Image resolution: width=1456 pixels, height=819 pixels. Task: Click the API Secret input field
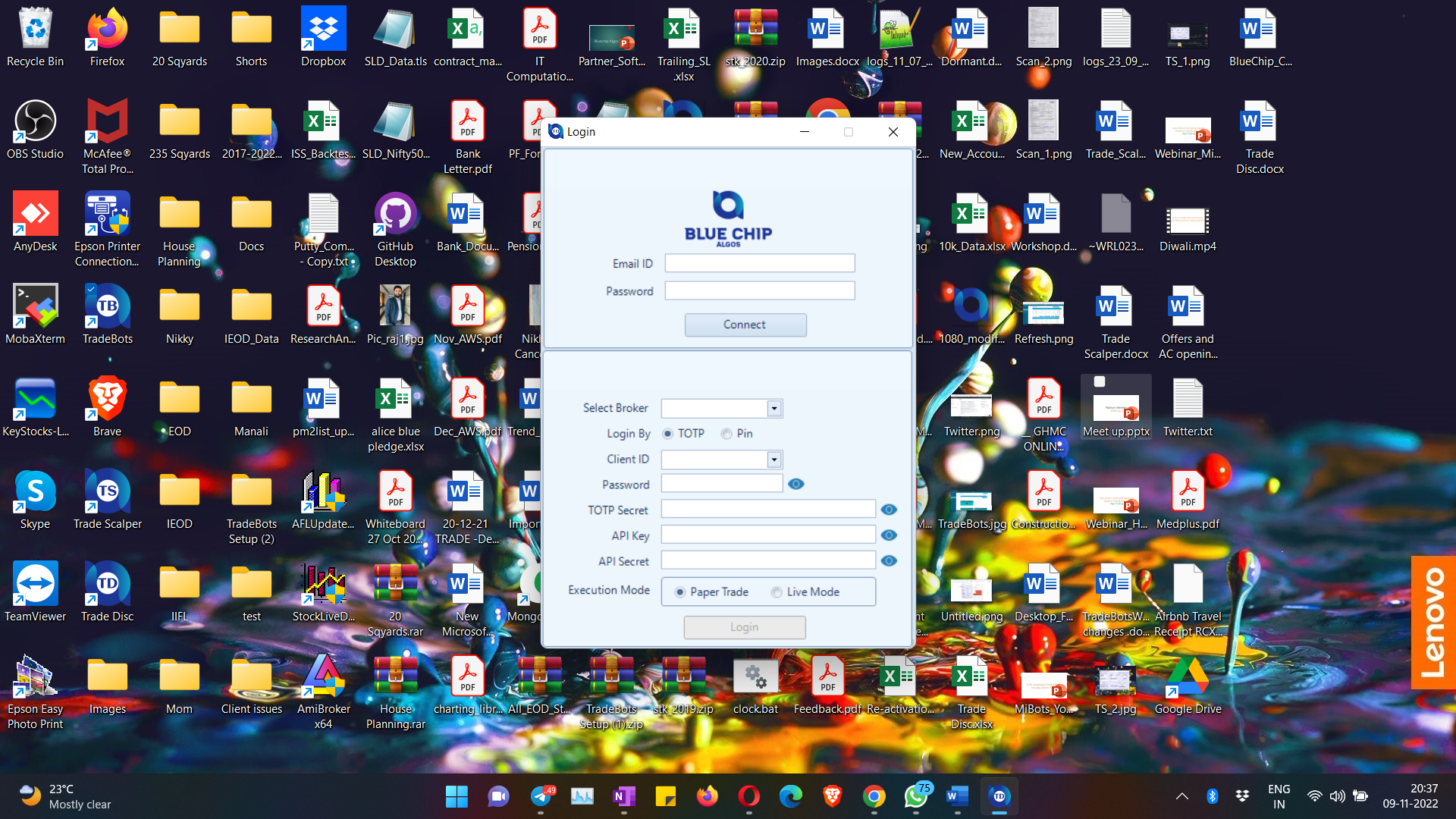(x=768, y=561)
